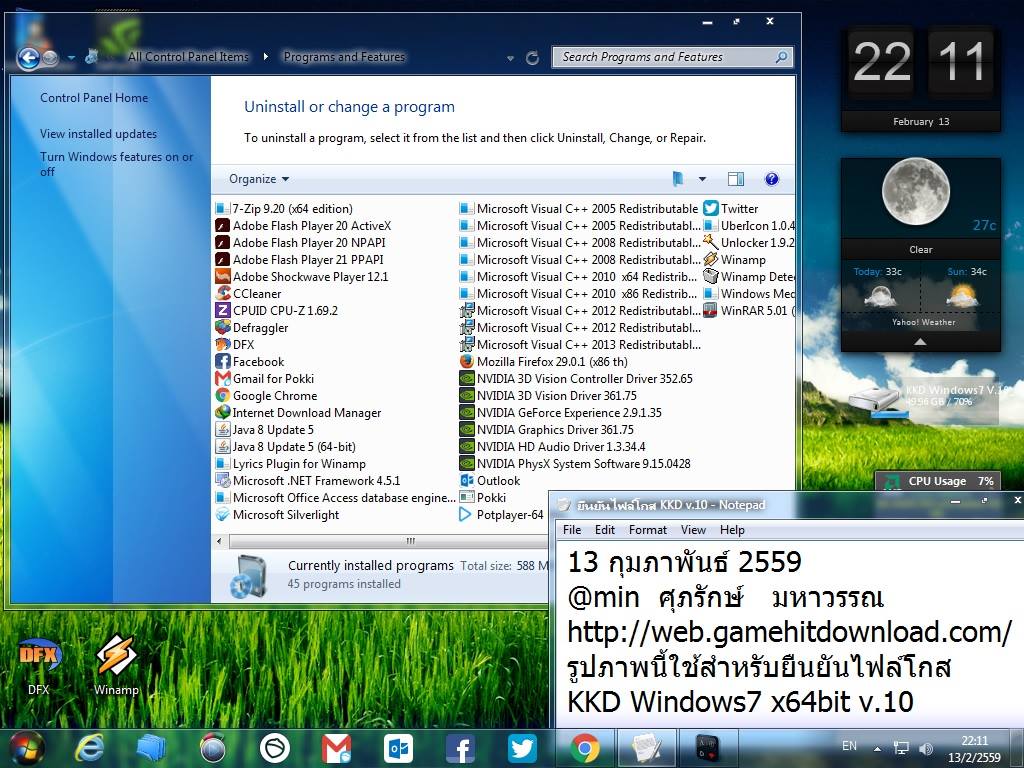Select Outlook in the program list

[490, 481]
